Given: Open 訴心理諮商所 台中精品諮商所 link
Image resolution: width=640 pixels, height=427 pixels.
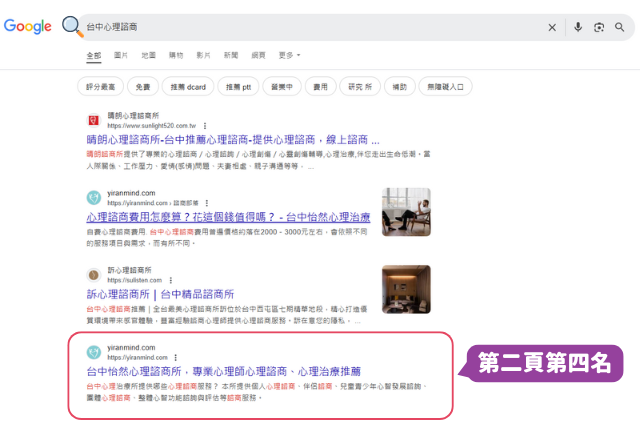Looking at the screenshot, I should (x=160, y=294).
